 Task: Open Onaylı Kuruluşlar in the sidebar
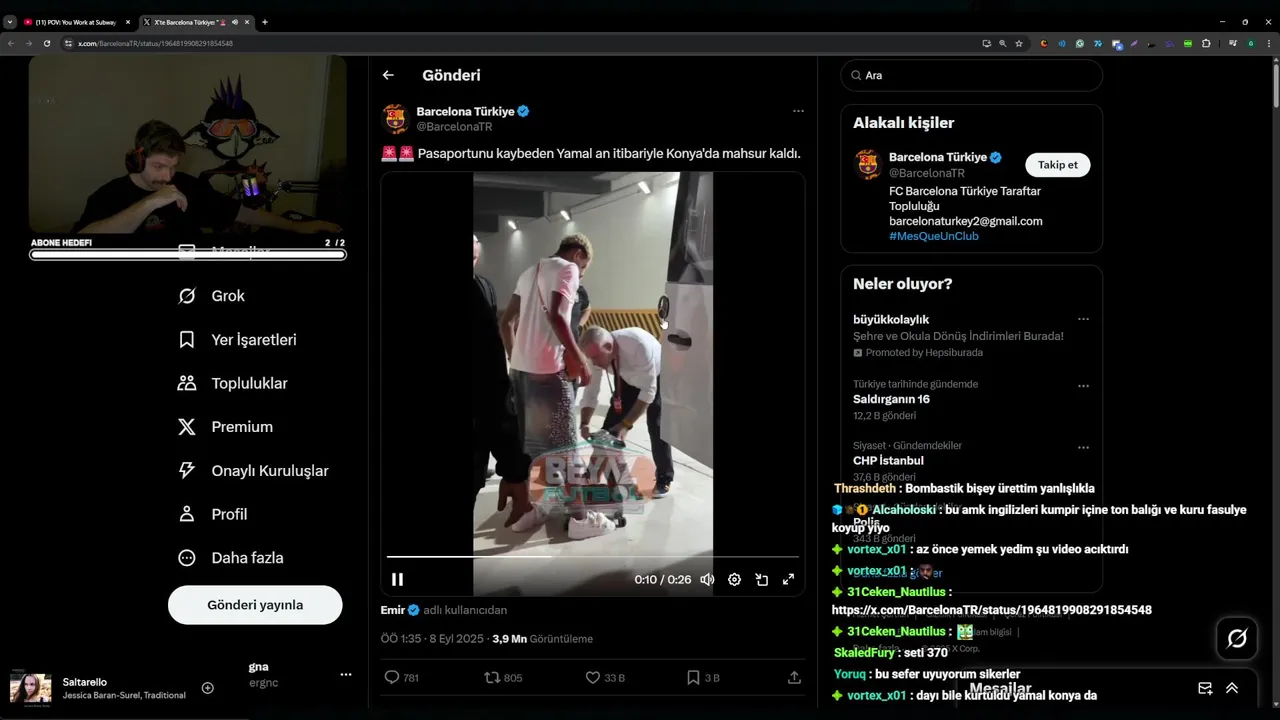pyautogui.click(x=253, y=471)
